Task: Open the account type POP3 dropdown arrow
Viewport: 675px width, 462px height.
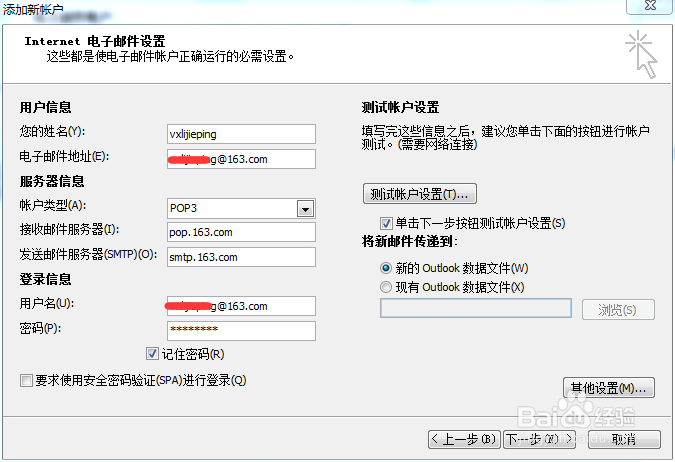Action: 305,209
